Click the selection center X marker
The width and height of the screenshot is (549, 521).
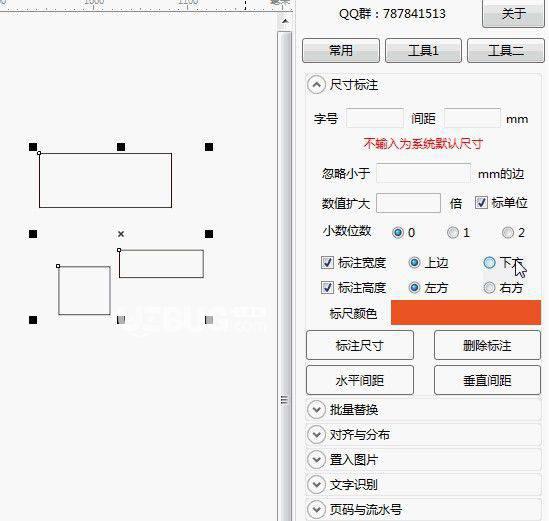point(121,234)
